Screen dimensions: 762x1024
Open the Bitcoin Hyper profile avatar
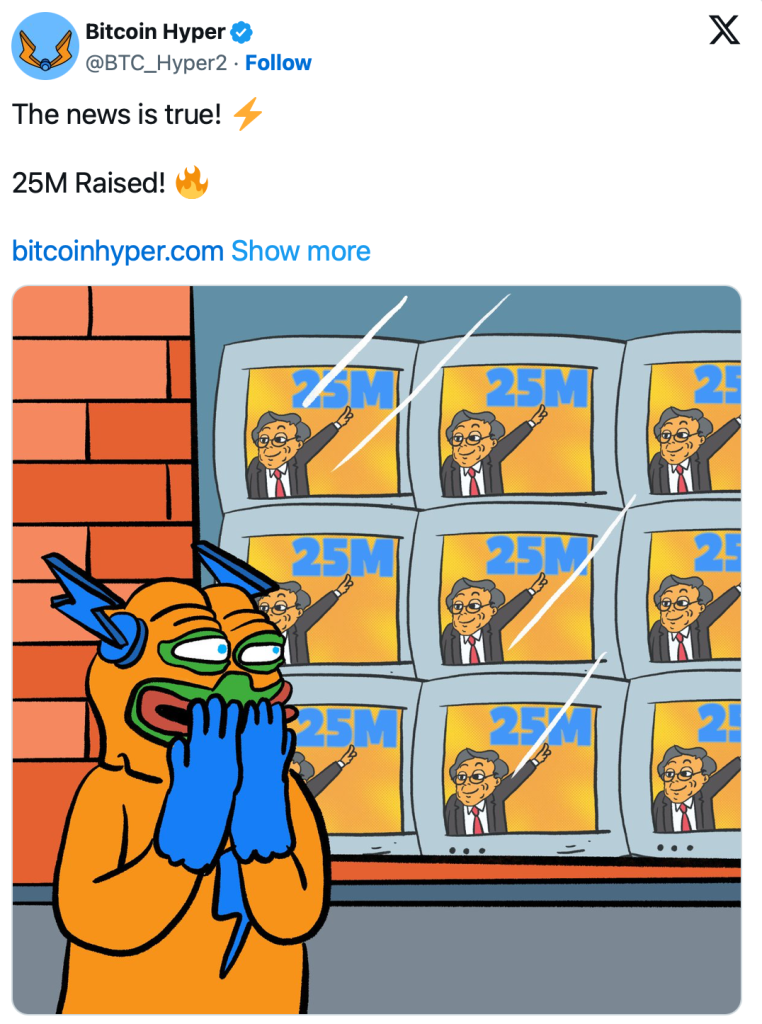(45, 46)
